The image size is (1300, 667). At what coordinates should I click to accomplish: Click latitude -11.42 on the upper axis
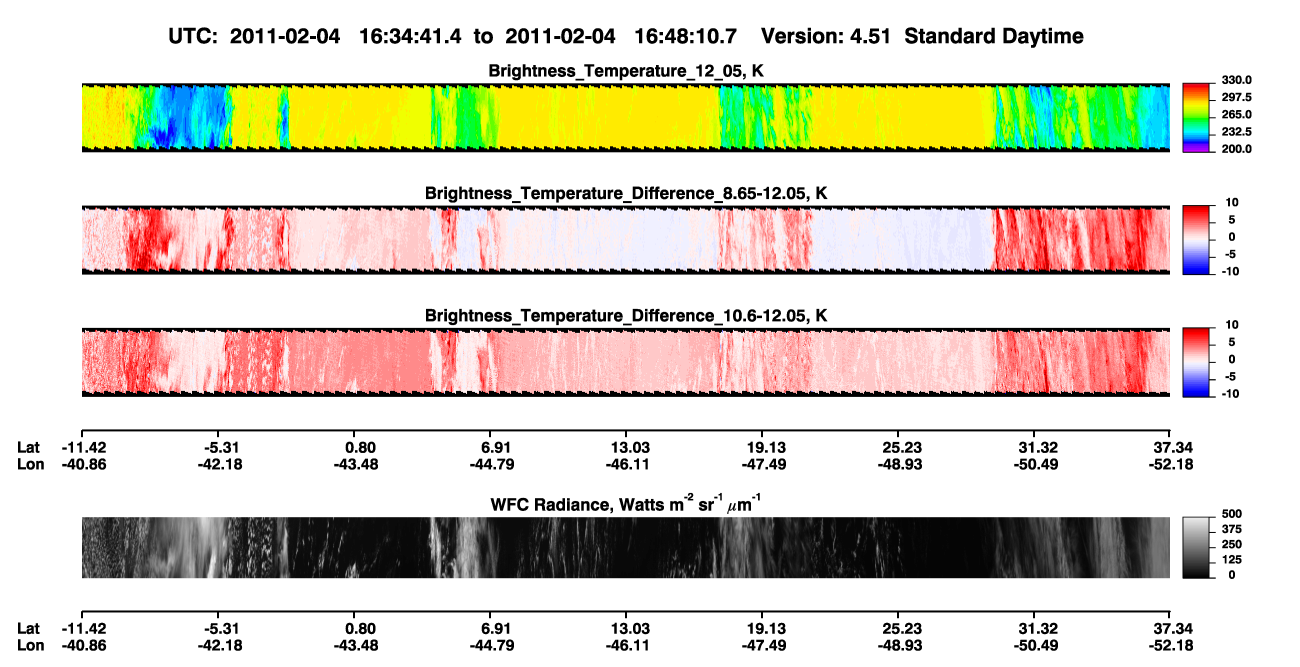pos(84,448)
